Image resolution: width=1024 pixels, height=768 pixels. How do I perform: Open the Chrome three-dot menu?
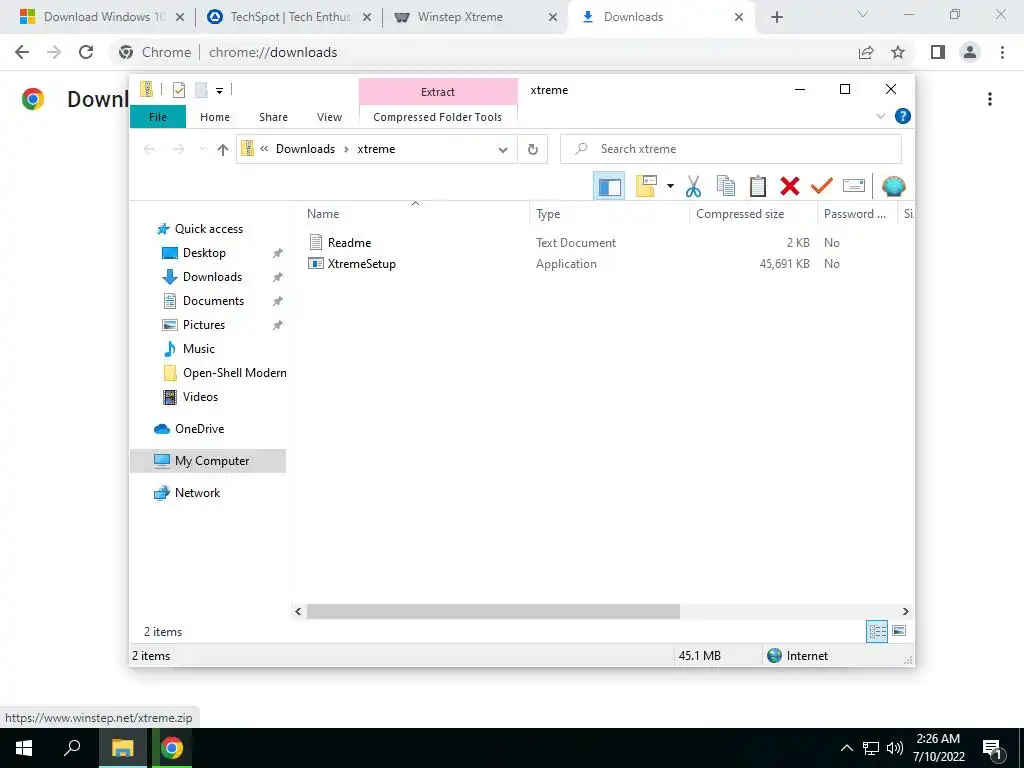click(1002, 52)
